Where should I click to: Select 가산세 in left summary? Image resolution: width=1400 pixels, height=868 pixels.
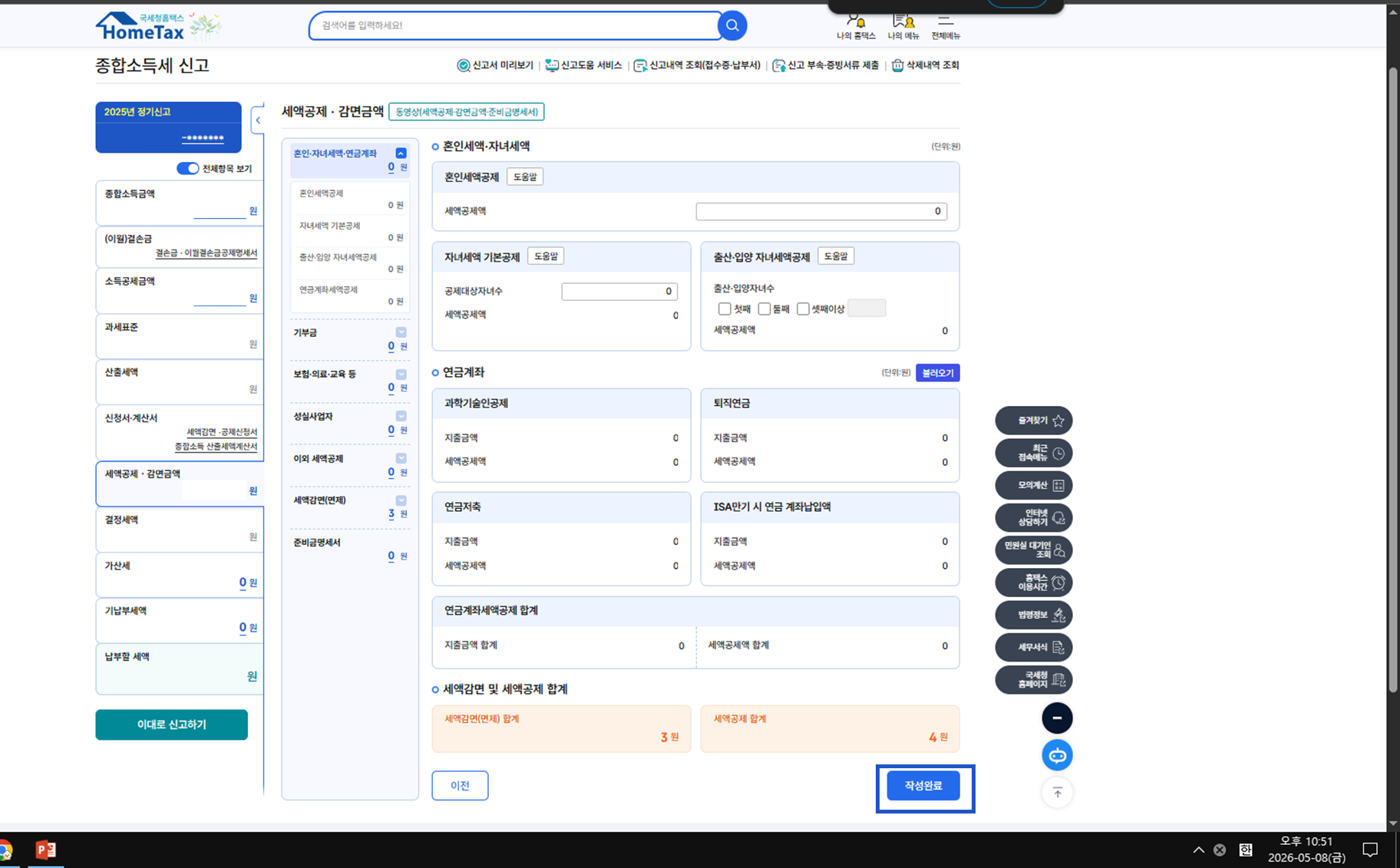[x=180, y=575]
